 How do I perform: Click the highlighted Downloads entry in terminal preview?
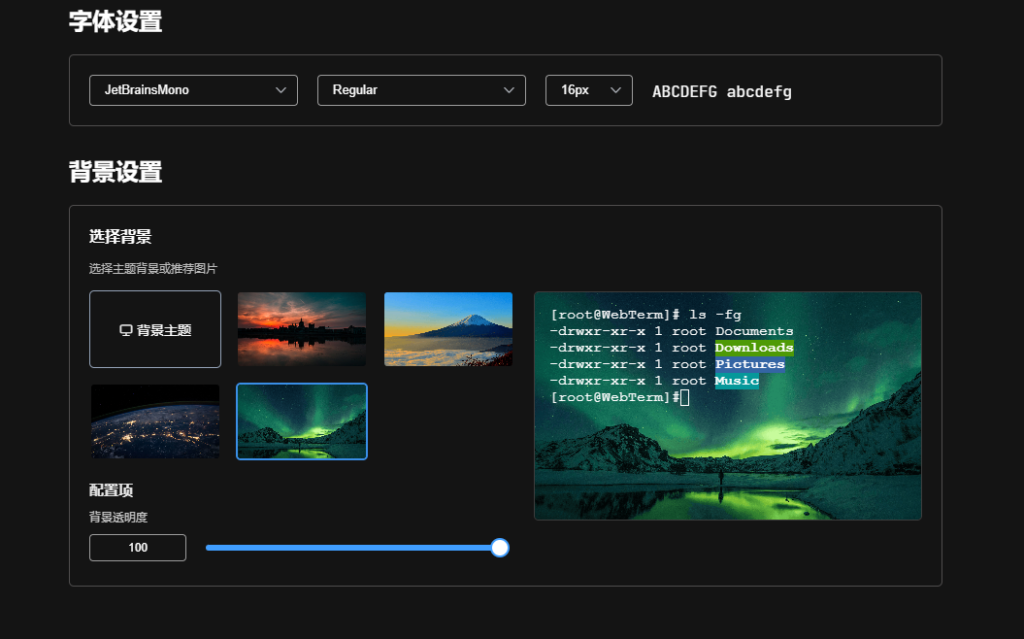point(754,348)
